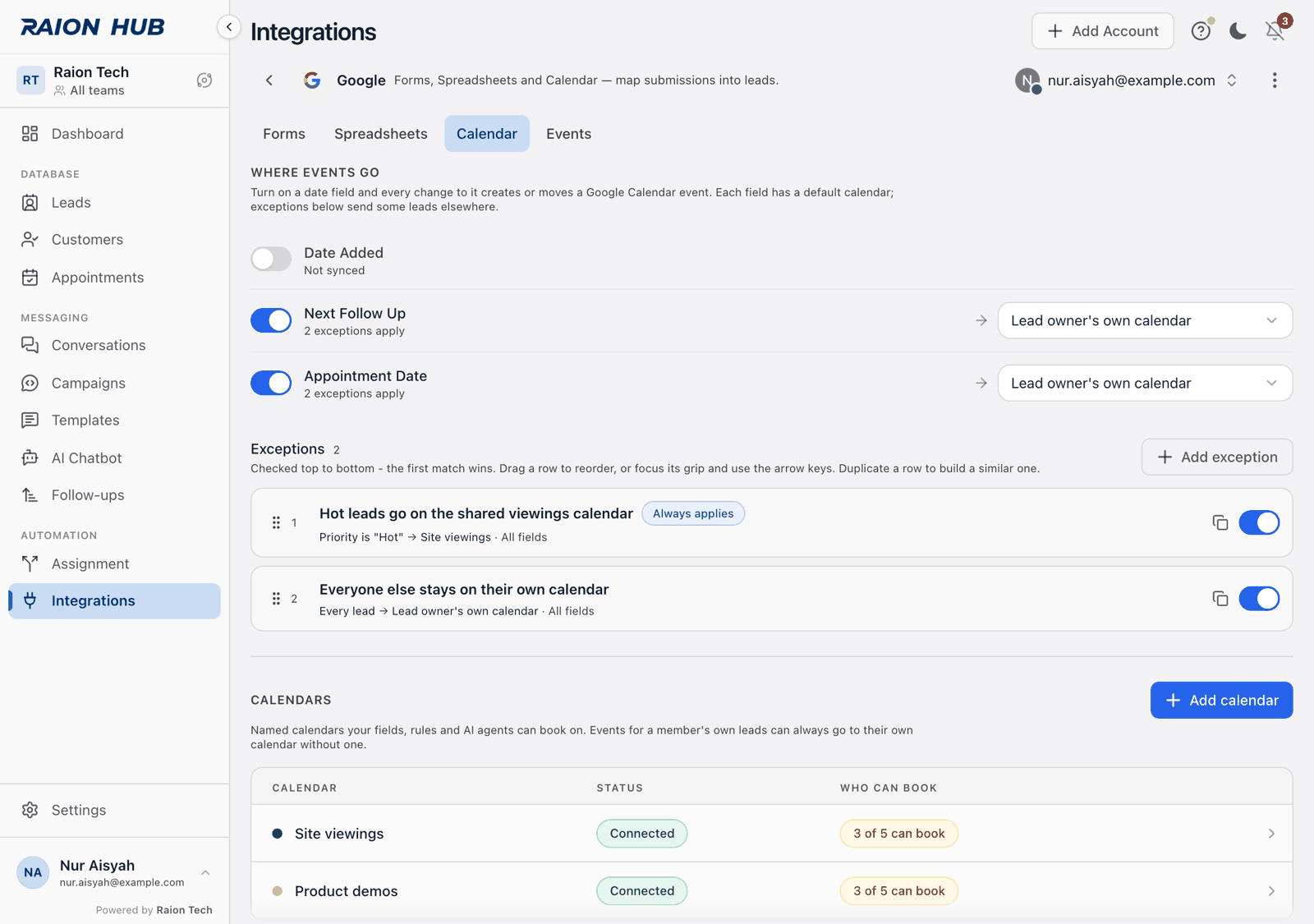Go back with the arrow beside Google

click(269, 80)
